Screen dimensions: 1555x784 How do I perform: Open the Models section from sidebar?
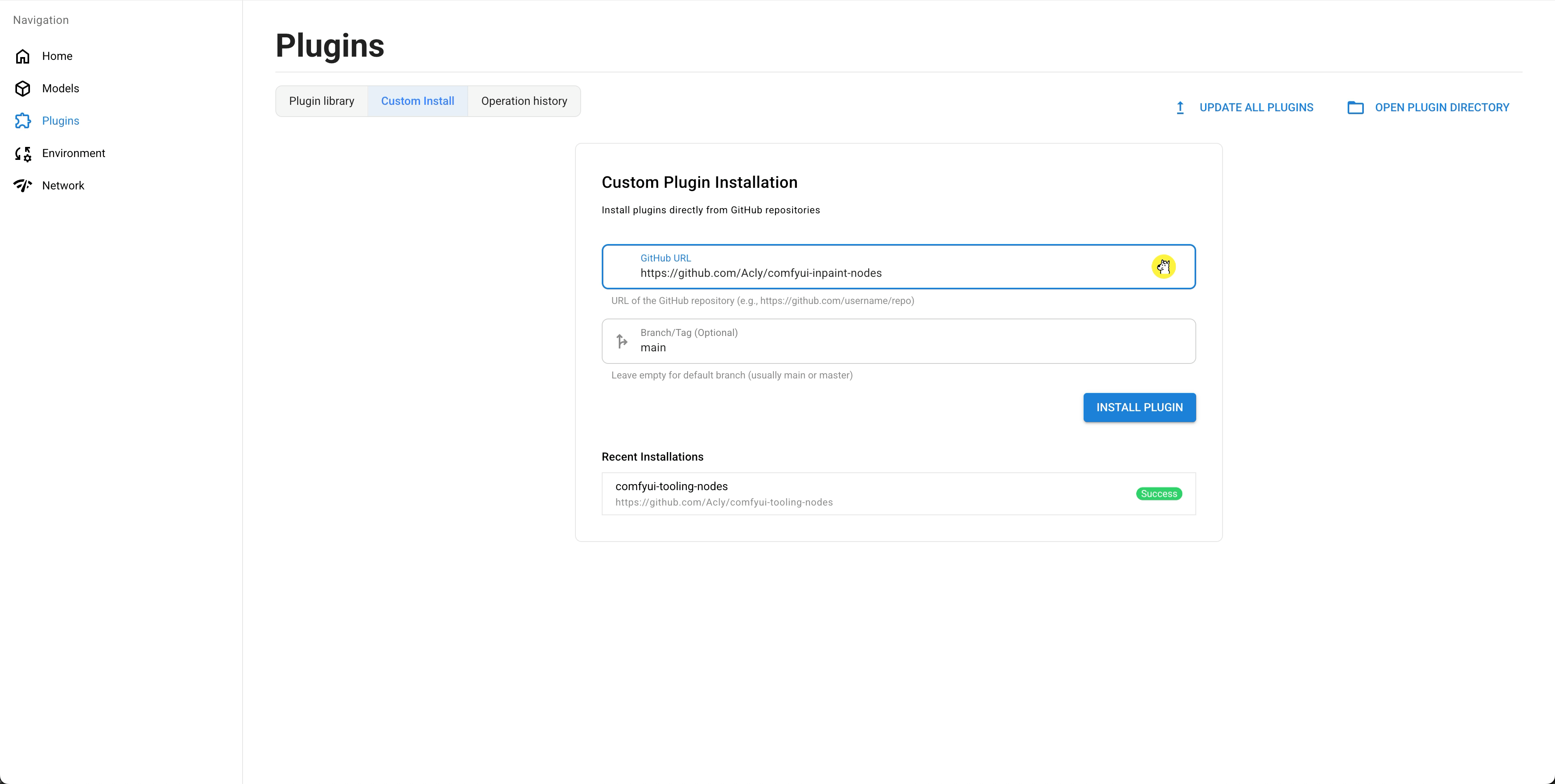pyautogui.click(x=60, y=88)
